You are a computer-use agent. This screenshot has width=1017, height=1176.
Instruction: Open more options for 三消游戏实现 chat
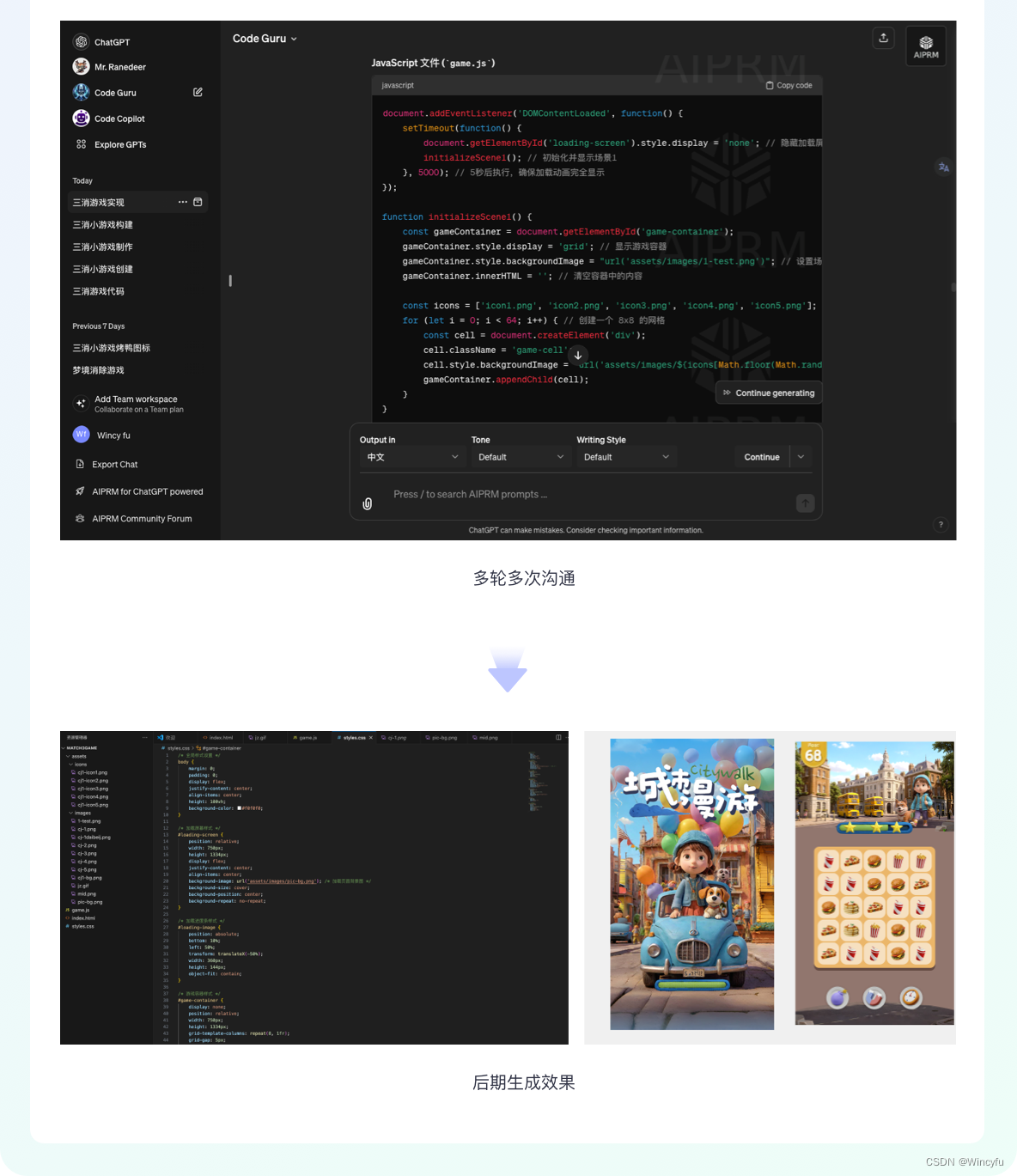(182, 202)
